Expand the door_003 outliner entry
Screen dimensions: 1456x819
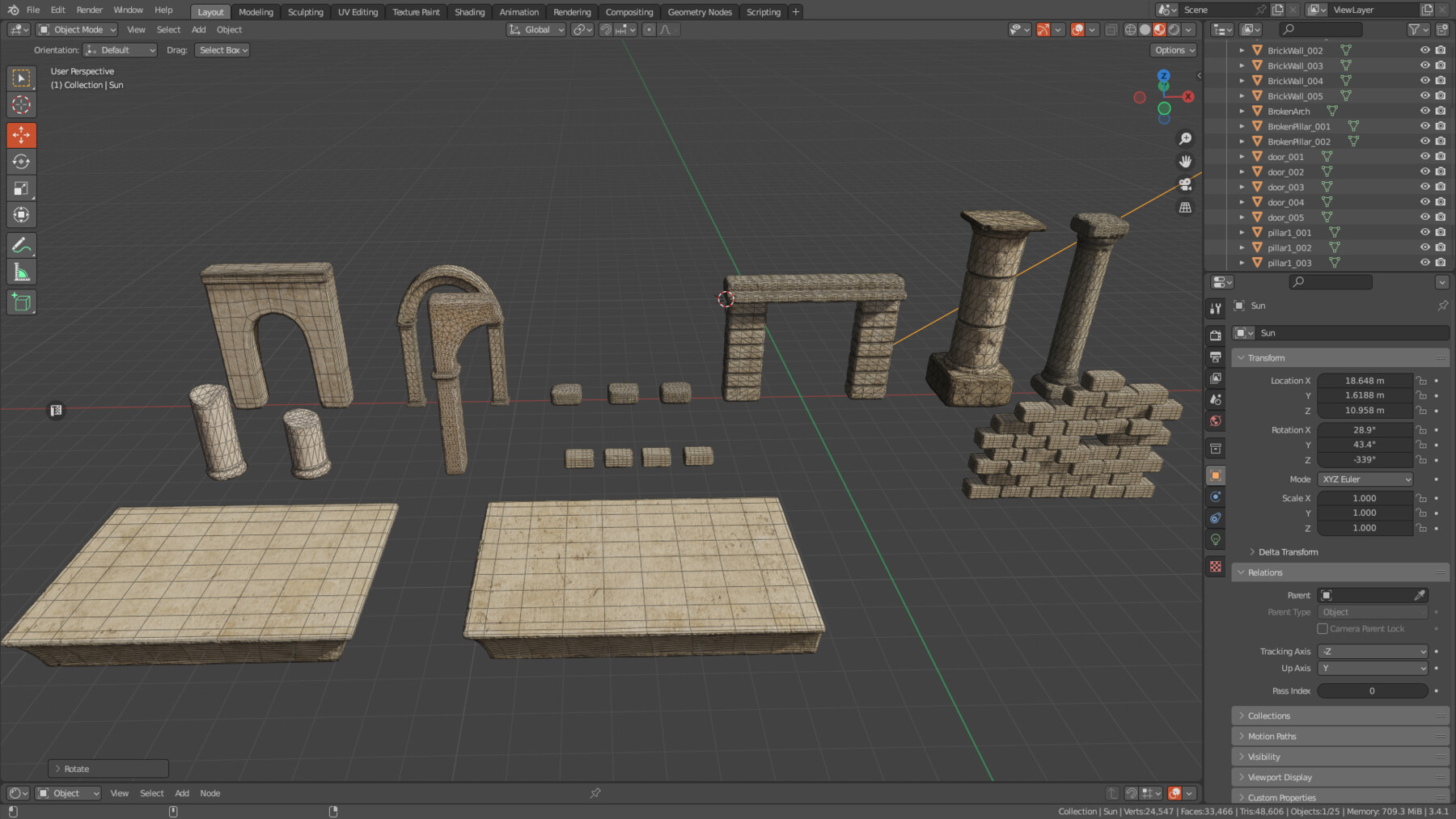coord(1242,187)
